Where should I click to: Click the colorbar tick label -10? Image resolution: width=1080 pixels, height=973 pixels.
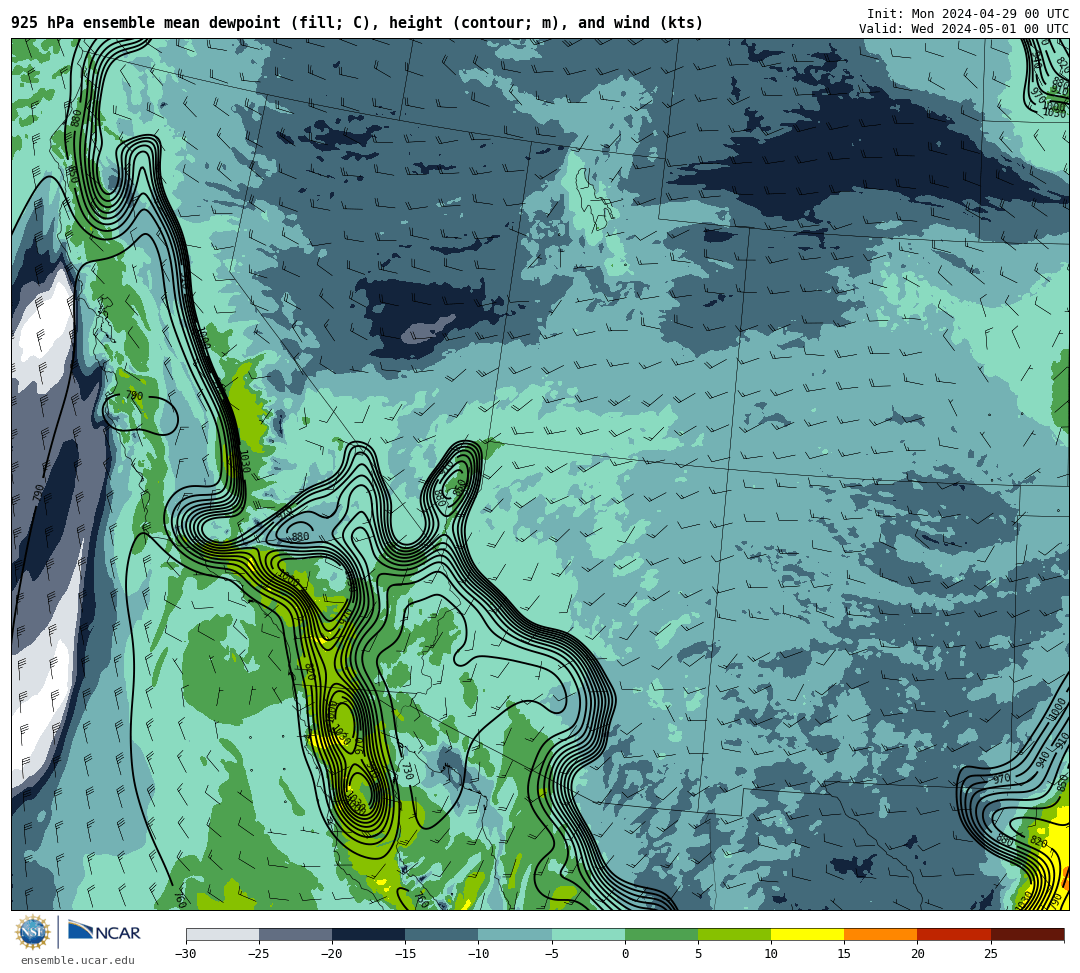pos(478,954)
